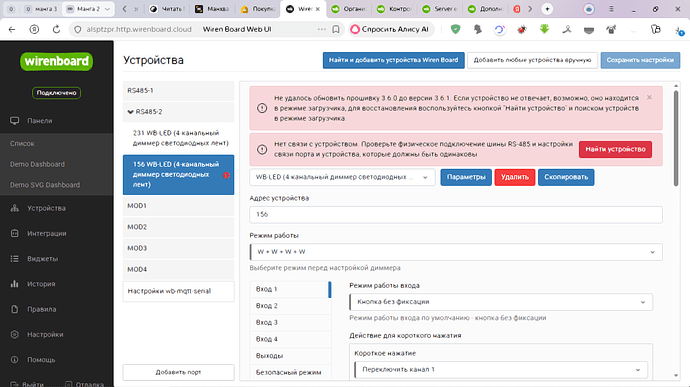
Task: Click Добавить любые устройства вручную
Action: coord(532,60)
